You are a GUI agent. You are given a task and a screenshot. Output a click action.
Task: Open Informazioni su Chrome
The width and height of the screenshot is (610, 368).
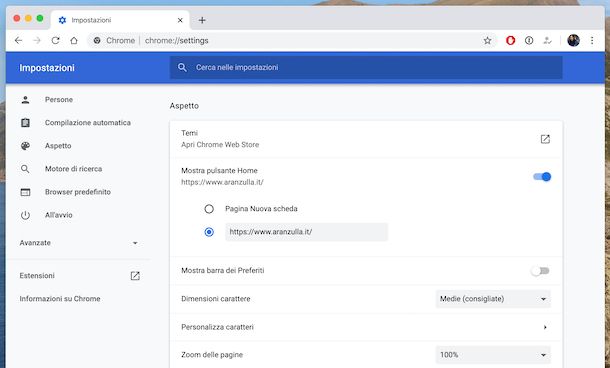60,299
